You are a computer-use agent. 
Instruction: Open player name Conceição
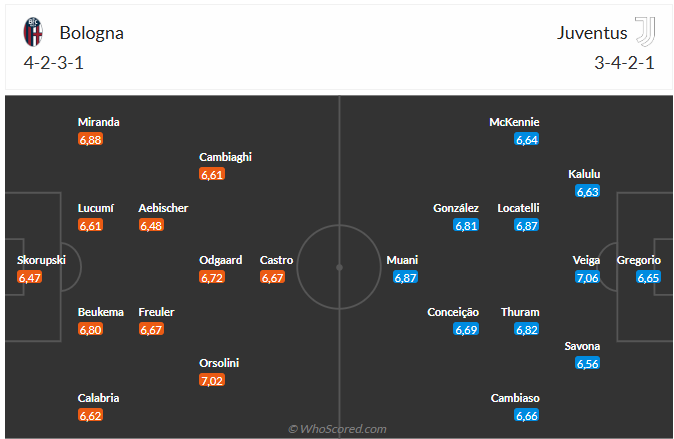click(453, 312)
